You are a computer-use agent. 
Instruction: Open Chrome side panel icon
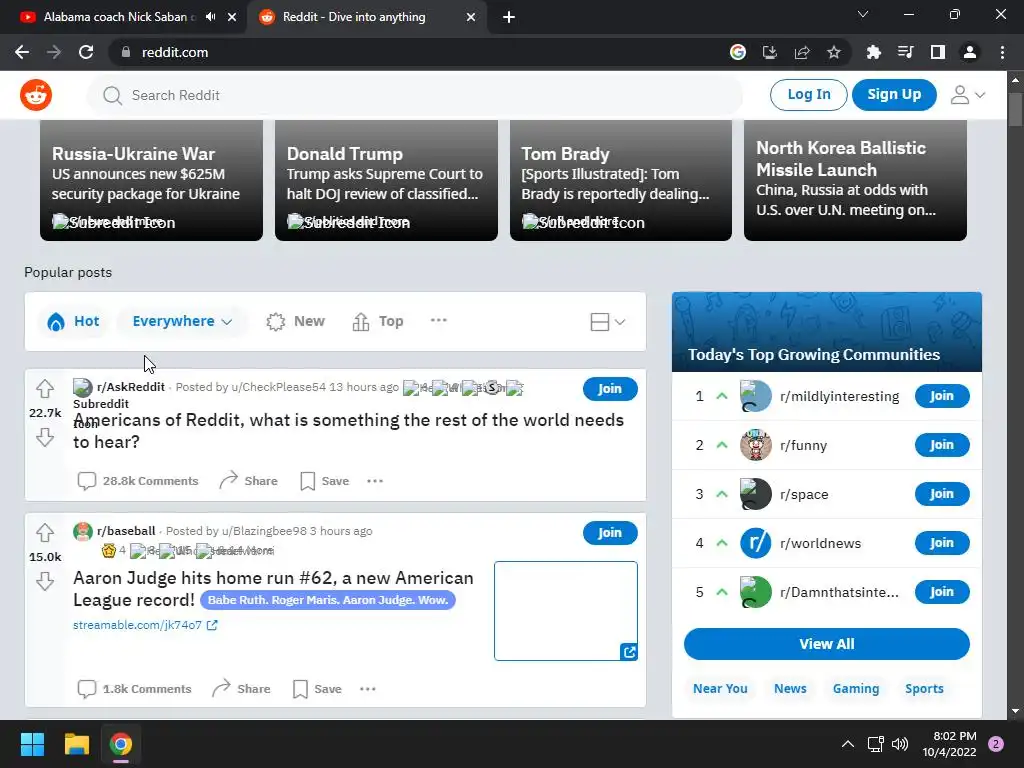(x=938, y=52)
